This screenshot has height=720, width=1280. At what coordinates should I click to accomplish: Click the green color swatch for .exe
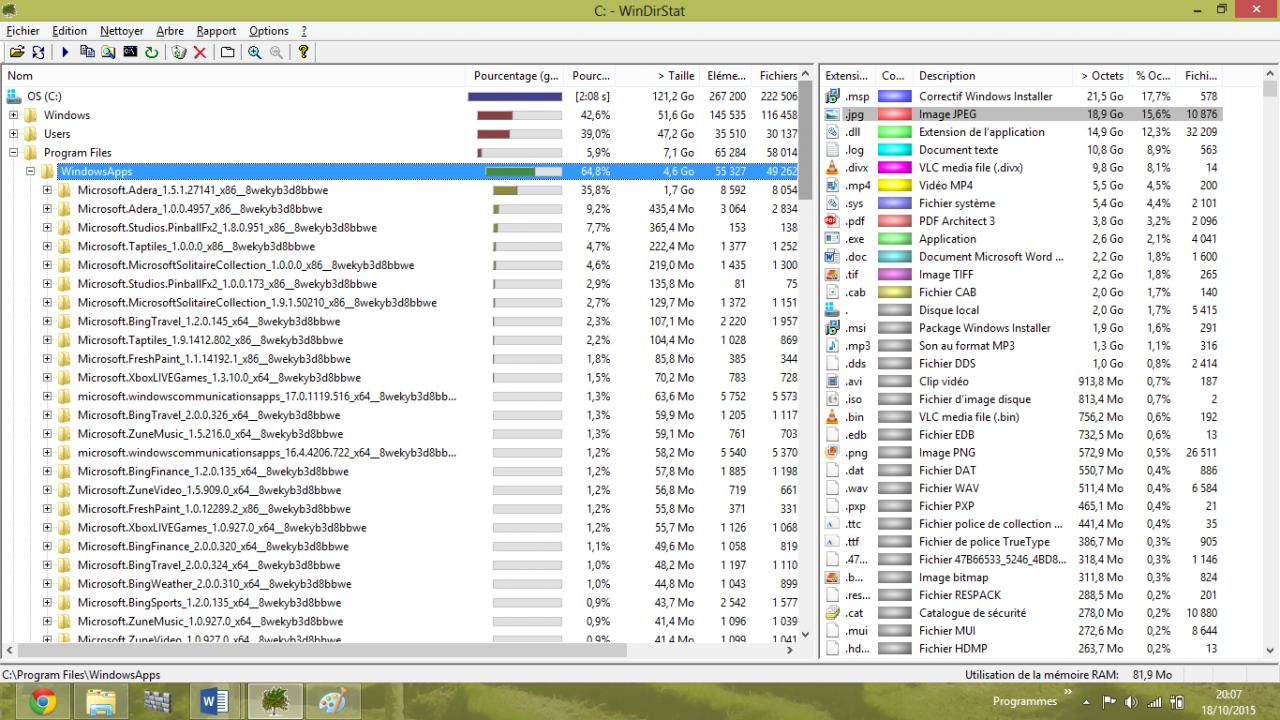click(x=895, y=239)
